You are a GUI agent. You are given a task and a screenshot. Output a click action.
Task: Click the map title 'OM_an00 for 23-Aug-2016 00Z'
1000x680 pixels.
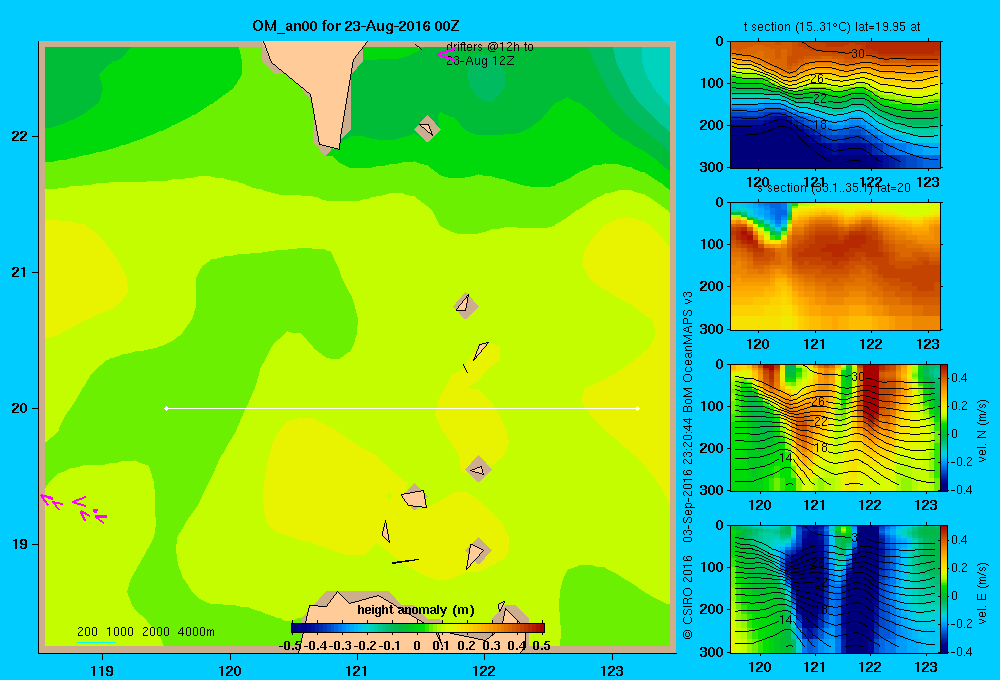[x=356, y=26]
